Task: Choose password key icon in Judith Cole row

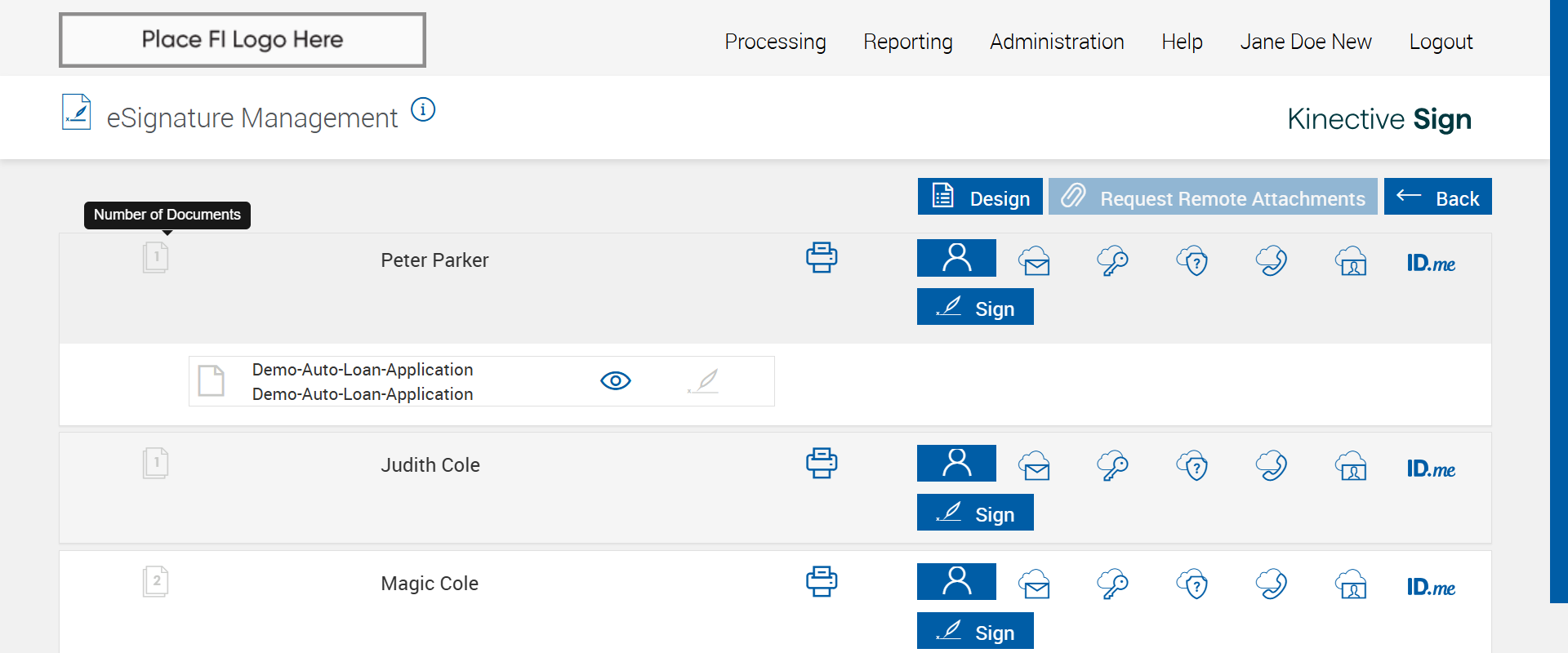Action: [1112, 466]
